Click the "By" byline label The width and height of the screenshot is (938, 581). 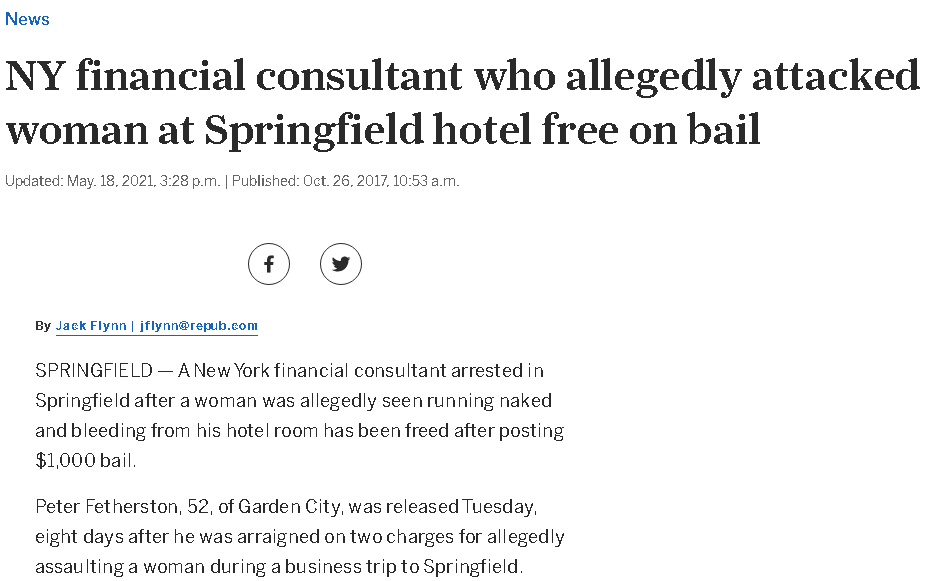(x=43, y=326)
